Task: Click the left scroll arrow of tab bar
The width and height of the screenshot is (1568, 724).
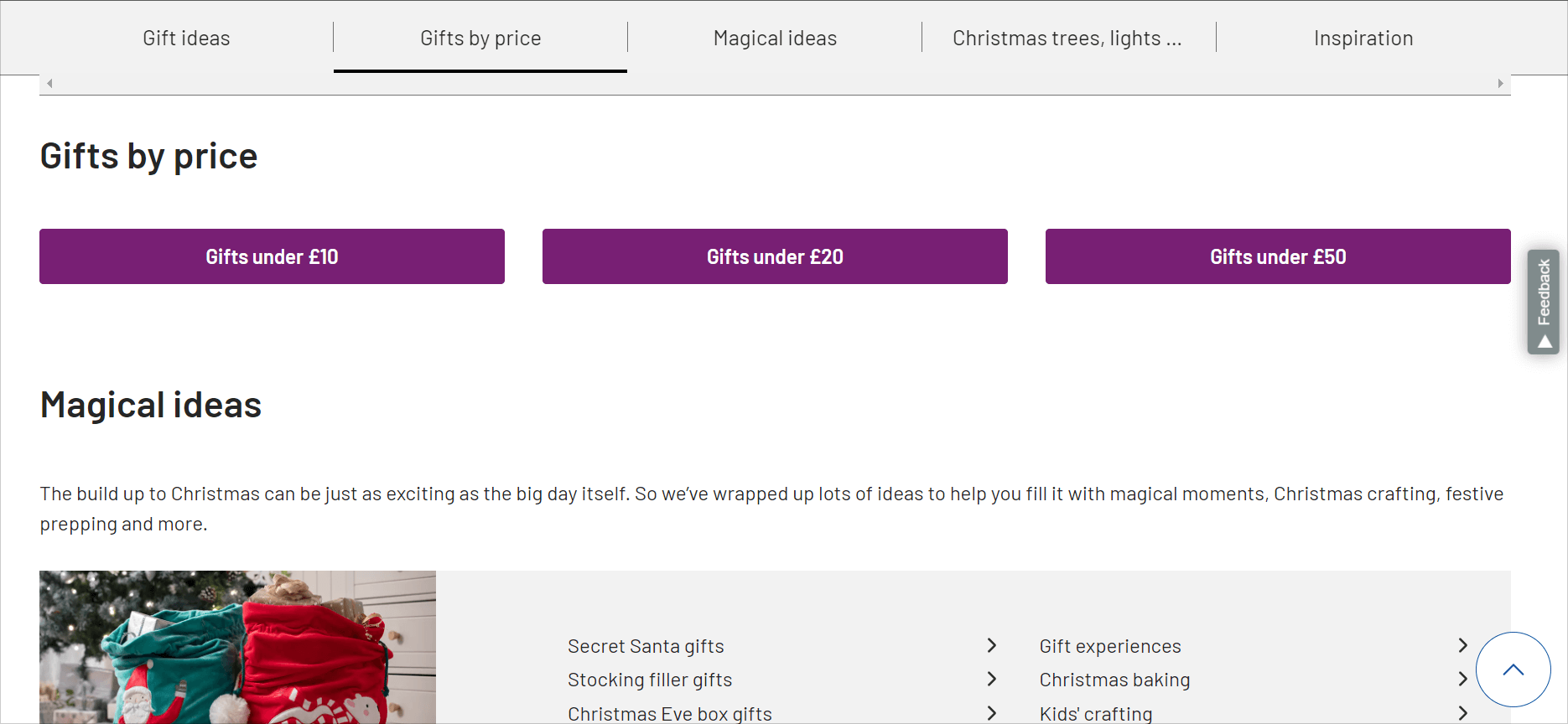Action: coord(50,83)
